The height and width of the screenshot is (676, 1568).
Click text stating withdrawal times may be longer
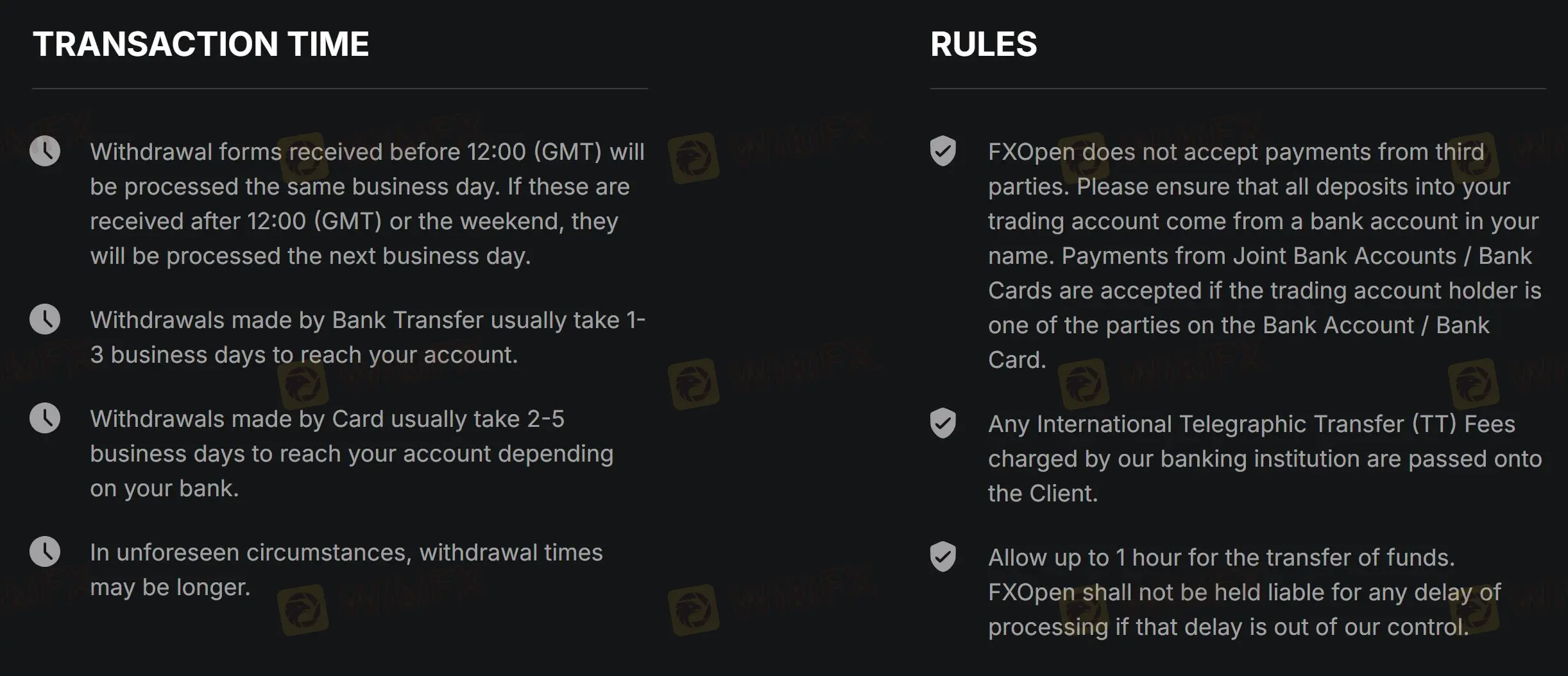tap(346, 569)
